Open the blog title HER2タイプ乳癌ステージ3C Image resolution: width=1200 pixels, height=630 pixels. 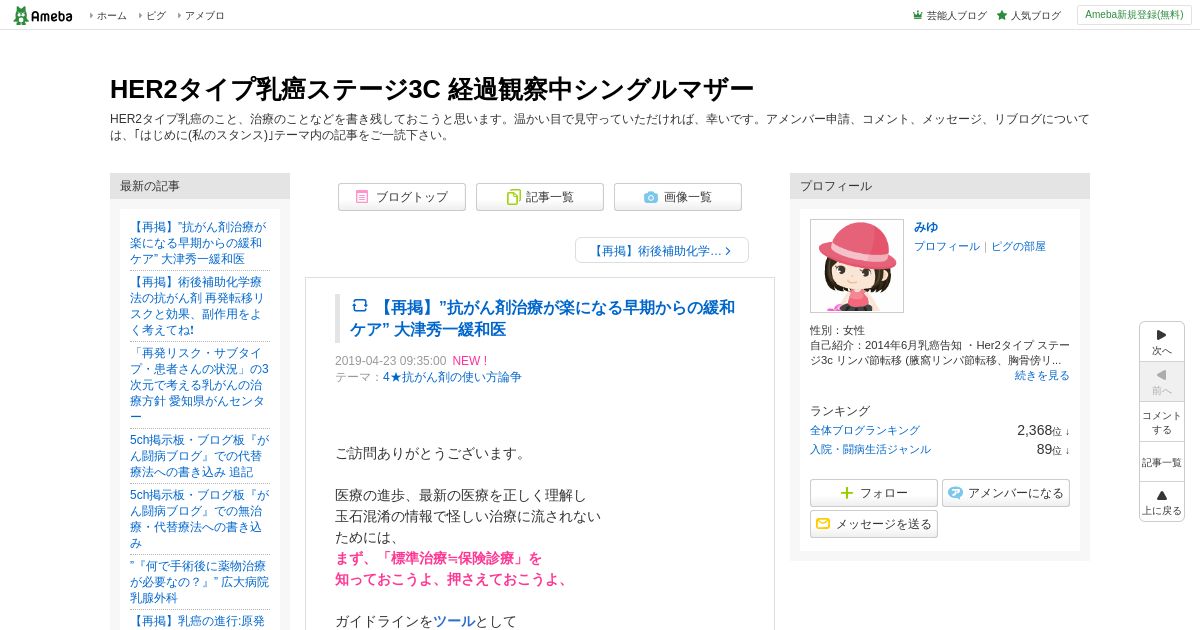click(x=432, y=89)
